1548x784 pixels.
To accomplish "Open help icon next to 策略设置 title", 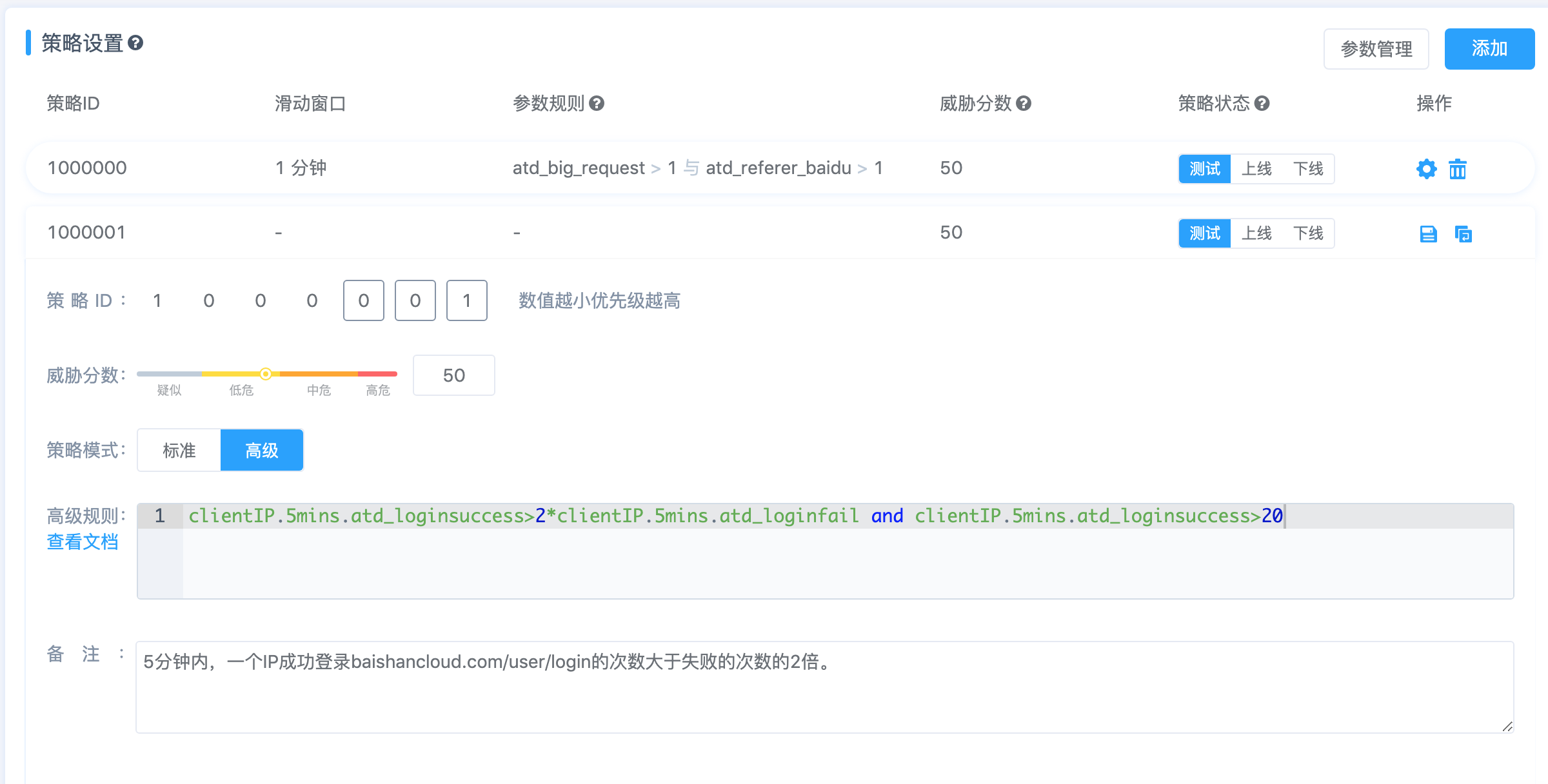I will point(135,43).
